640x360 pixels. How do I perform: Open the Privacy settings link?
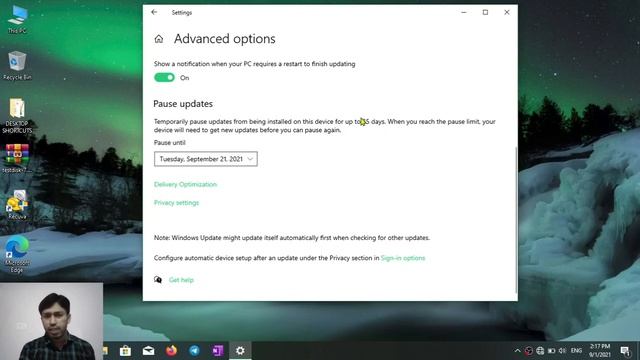(176, 203)
